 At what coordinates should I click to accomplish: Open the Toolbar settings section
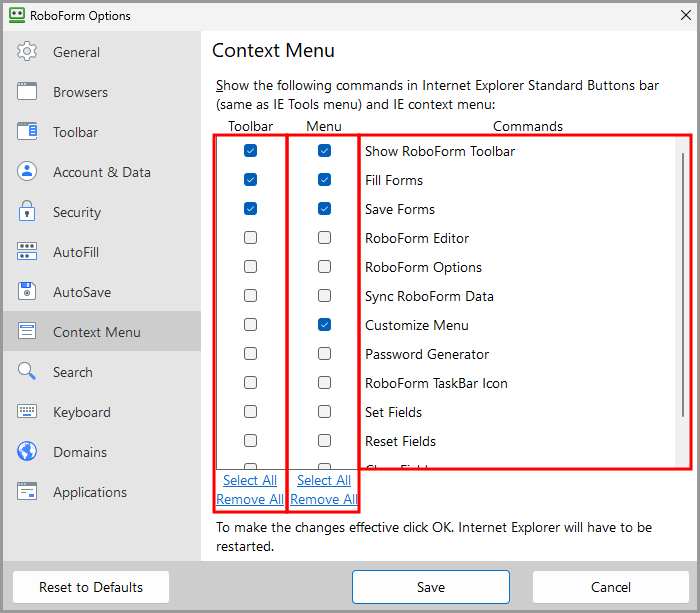tap(102, 132)
